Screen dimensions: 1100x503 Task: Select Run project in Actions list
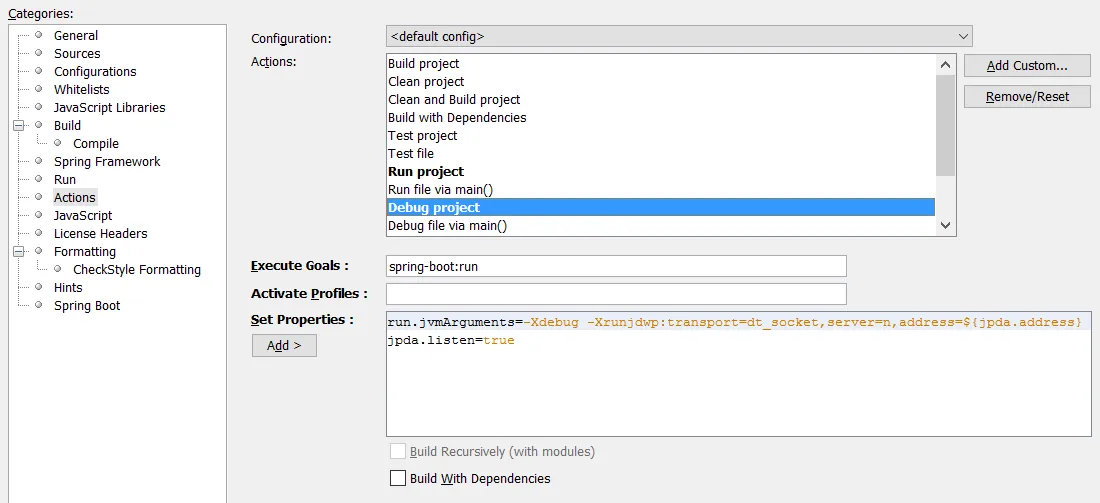click(426, 172)
